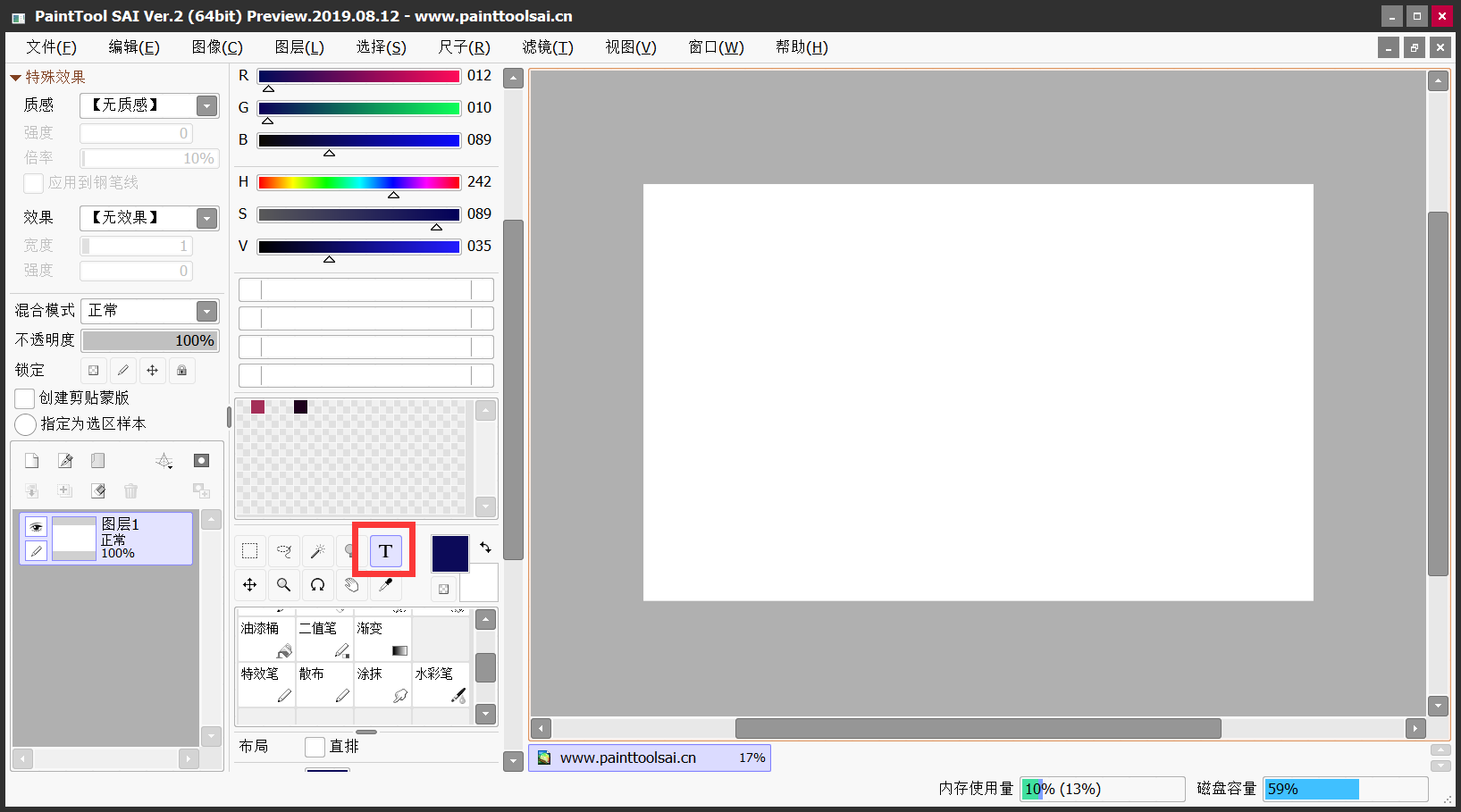Click the H hue slider

(x=359, y=182)
